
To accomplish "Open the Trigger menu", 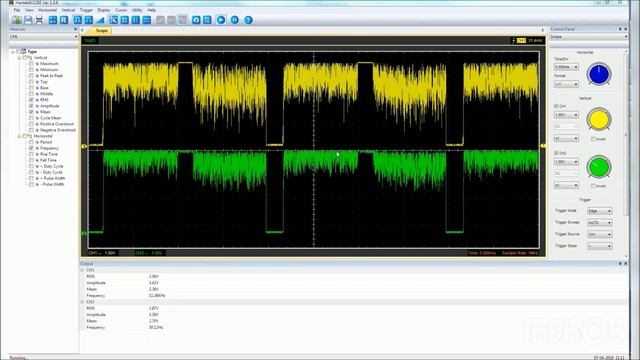I will tap(86, 10).
